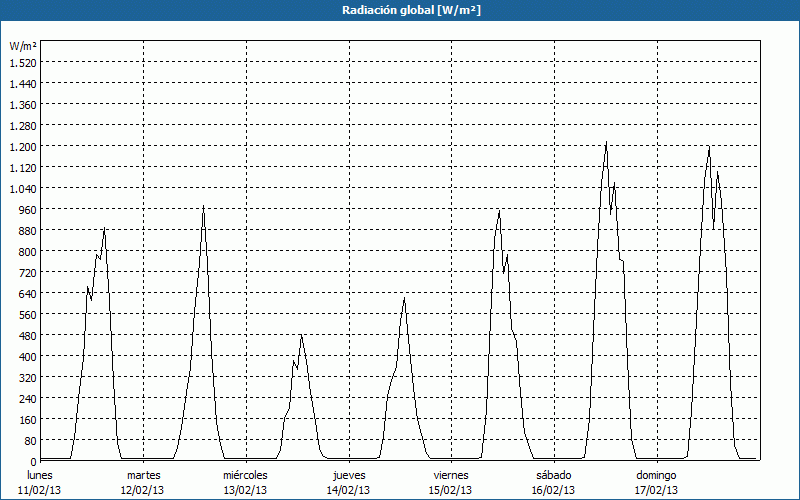Select the 480 y-axis value
Screen dimensions: 800x500
[x=28, y=336]
